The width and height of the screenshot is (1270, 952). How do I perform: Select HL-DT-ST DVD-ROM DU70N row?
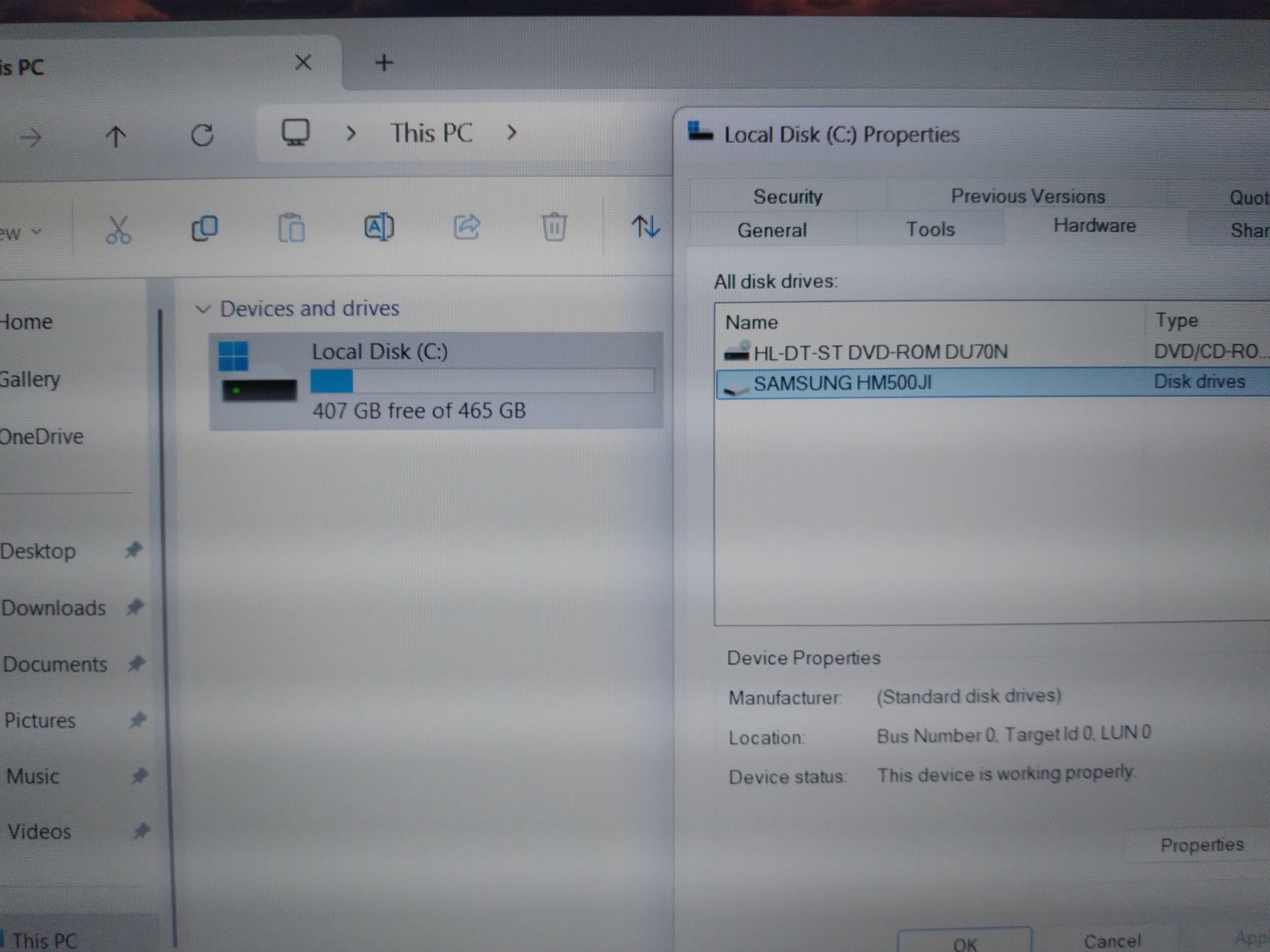pos(992,351)
